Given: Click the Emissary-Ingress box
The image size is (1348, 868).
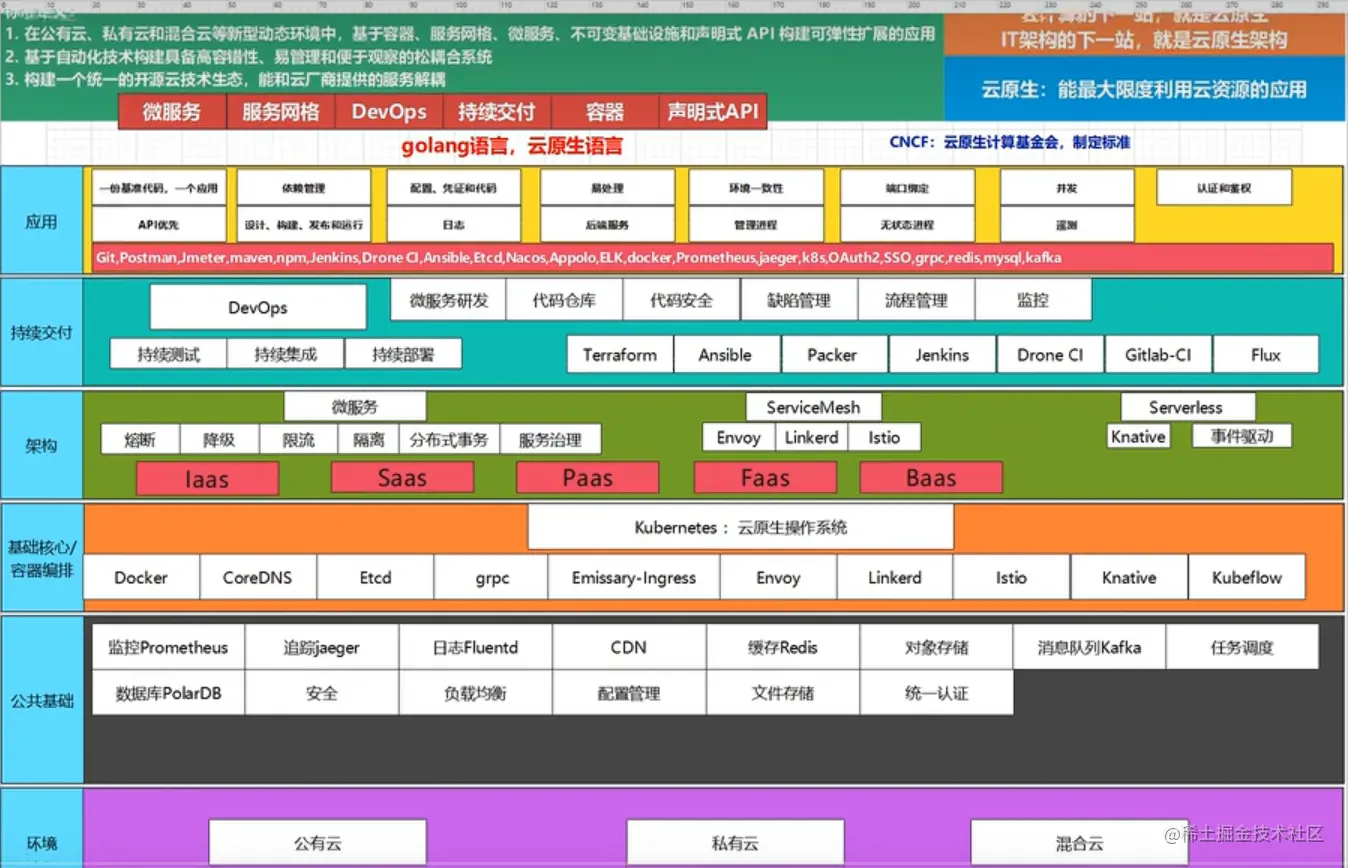Looking at the screenshot, I should click(634, 577).
